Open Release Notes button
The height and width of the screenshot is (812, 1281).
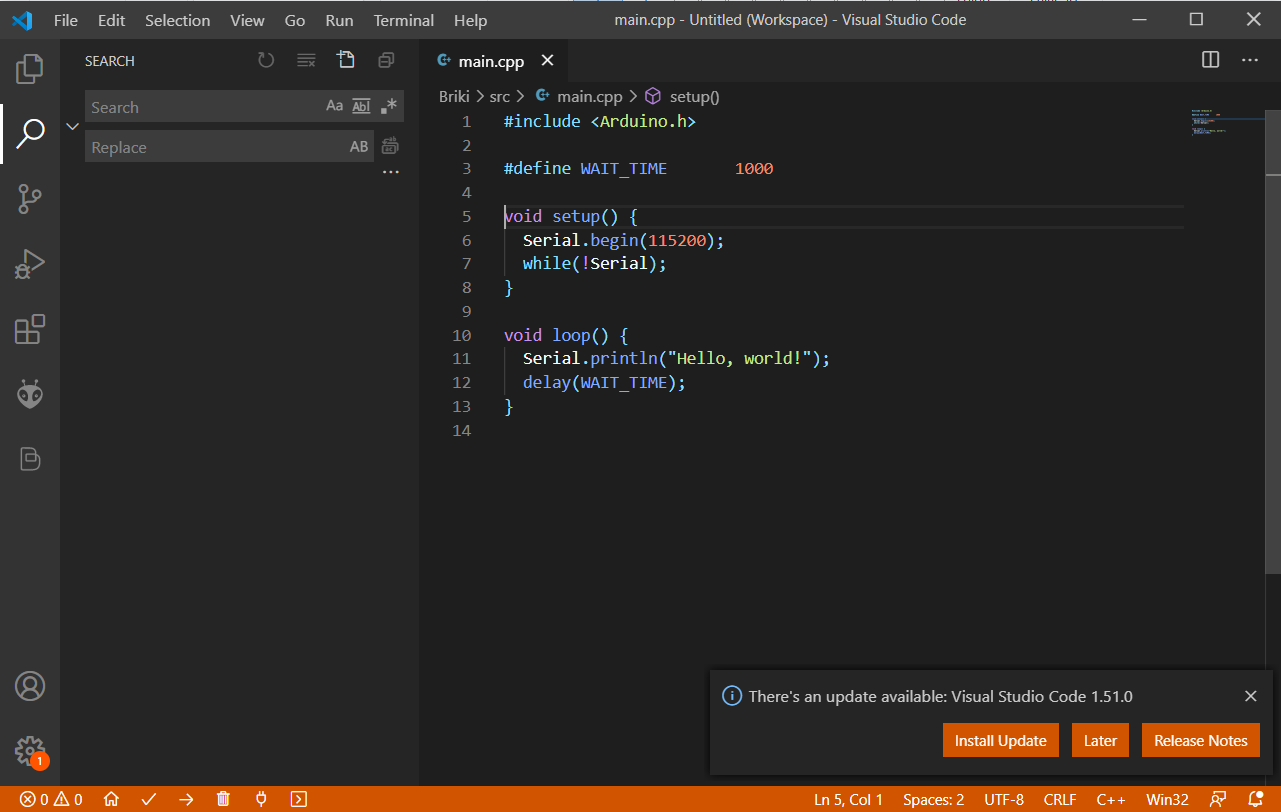coord(1201,741)
